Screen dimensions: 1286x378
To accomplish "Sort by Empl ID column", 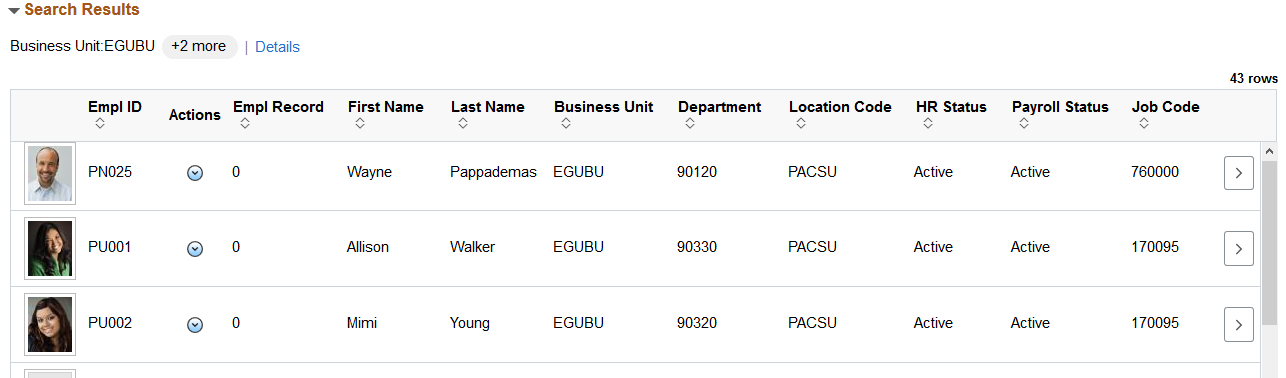I will pyautogui.click(x=99, y=124).
